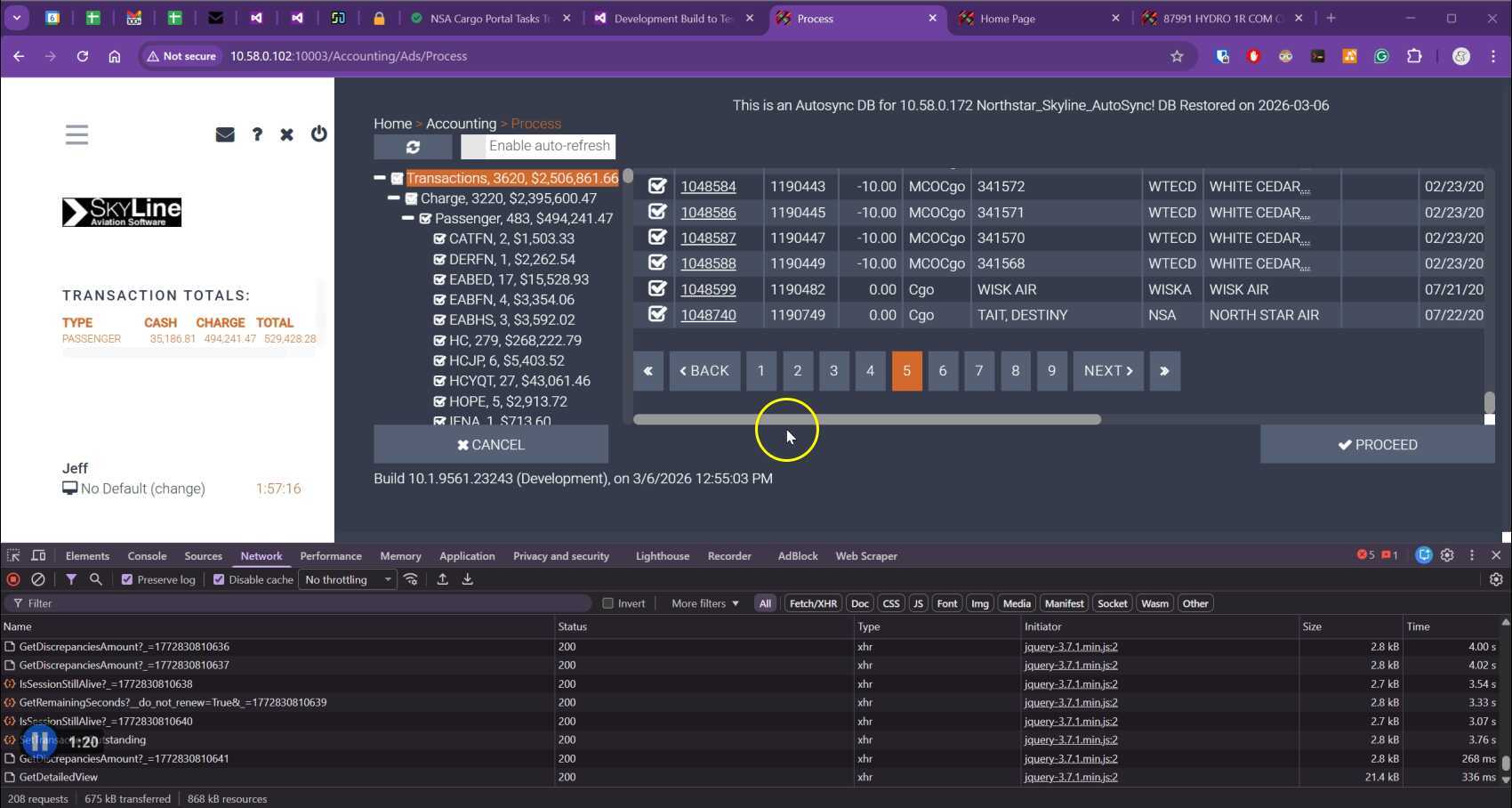Collapse the Transactions tree node
1512x808 pixels.
coord(380,178)
